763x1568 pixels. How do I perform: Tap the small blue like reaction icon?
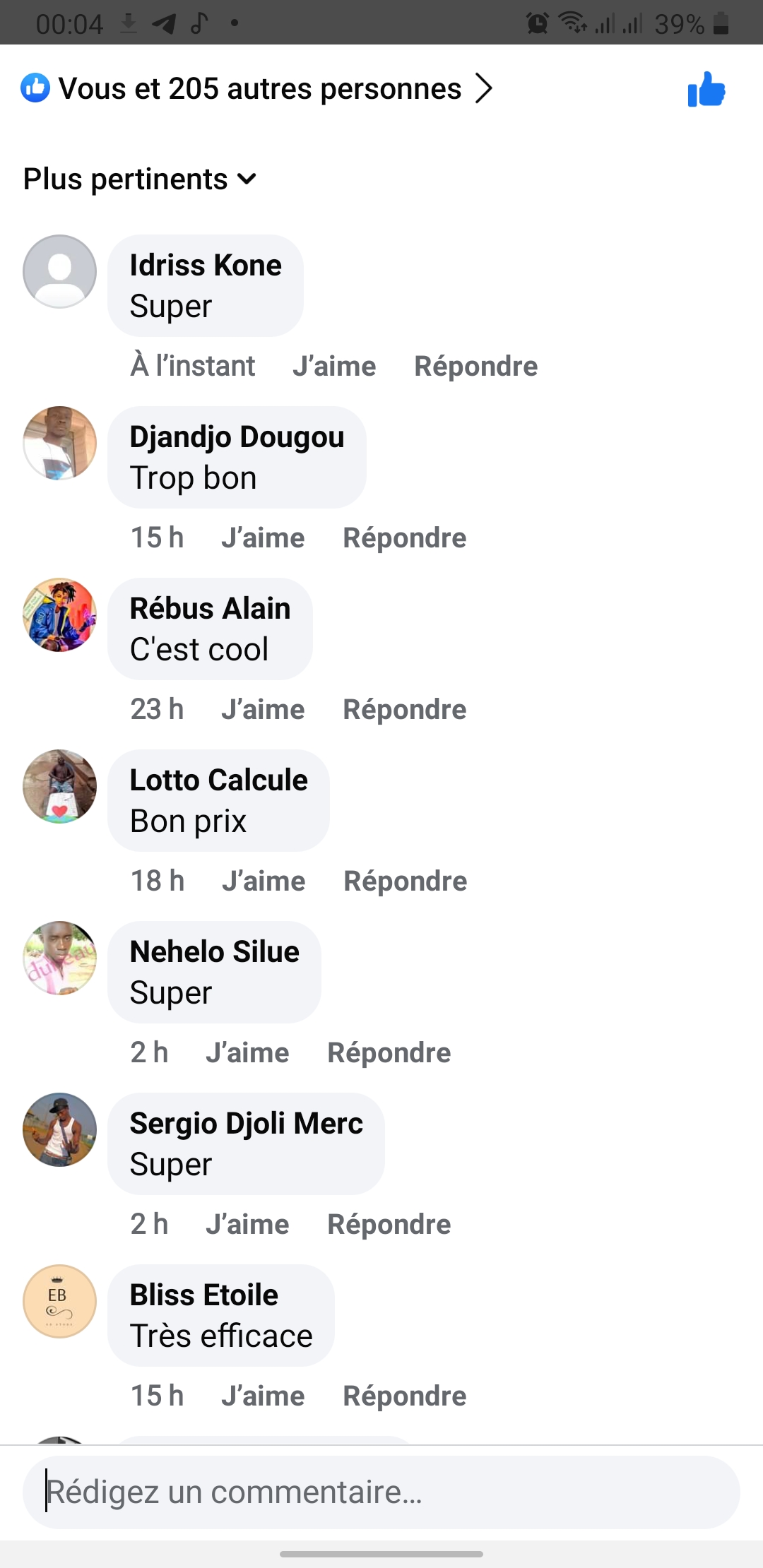click(35, 88)
